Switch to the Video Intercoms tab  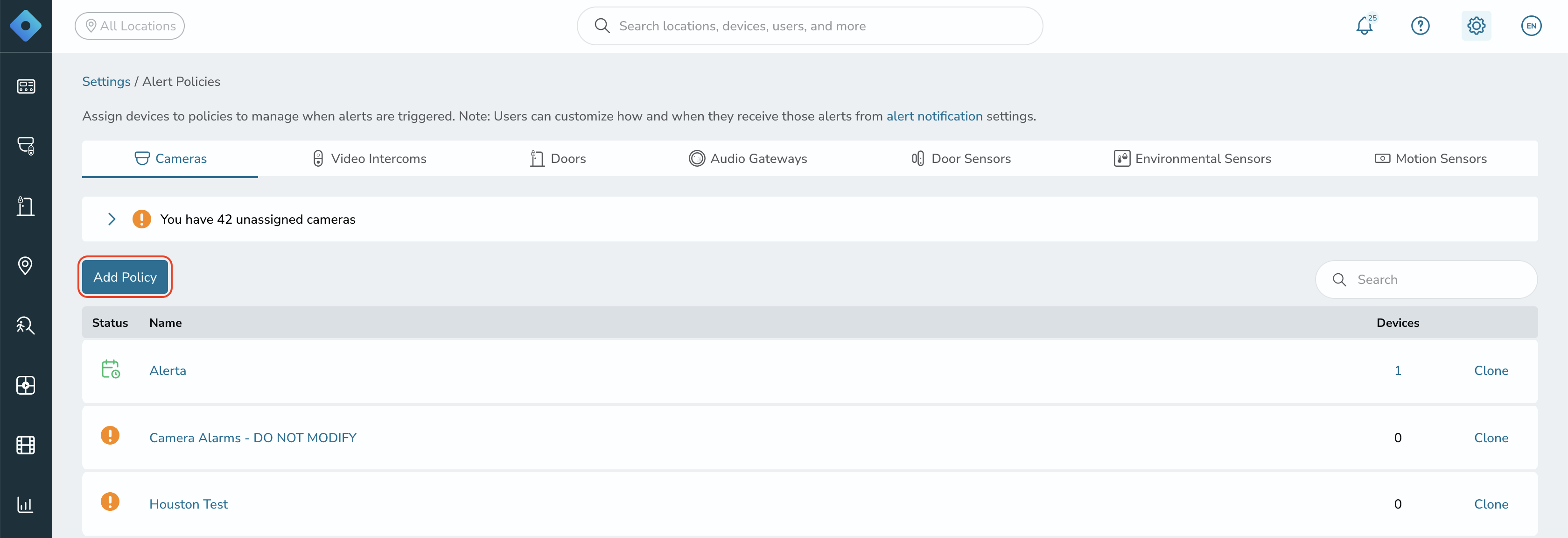click(369, 159)
